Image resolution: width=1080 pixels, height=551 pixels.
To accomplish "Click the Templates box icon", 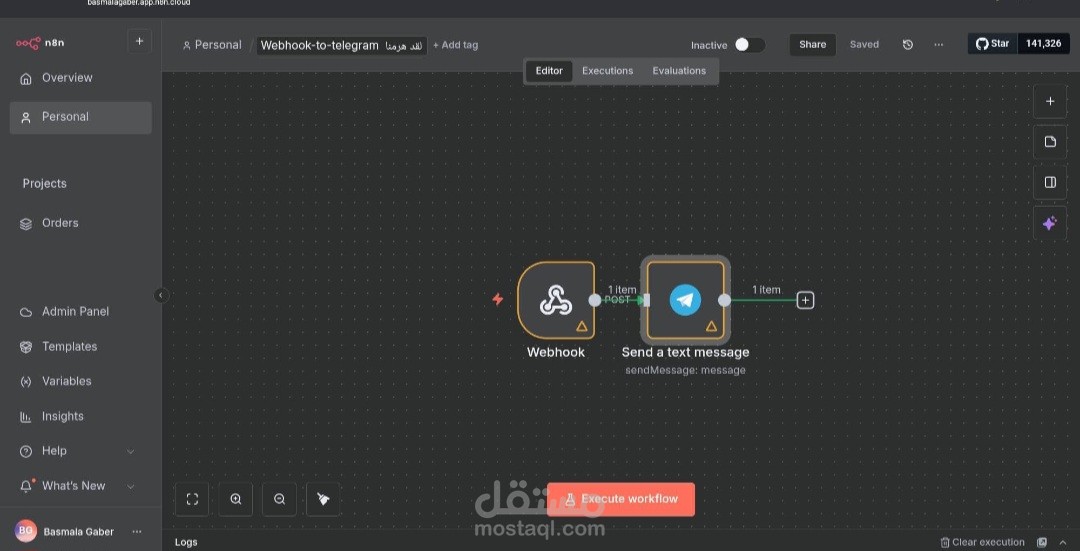I will tap(26, 346).
